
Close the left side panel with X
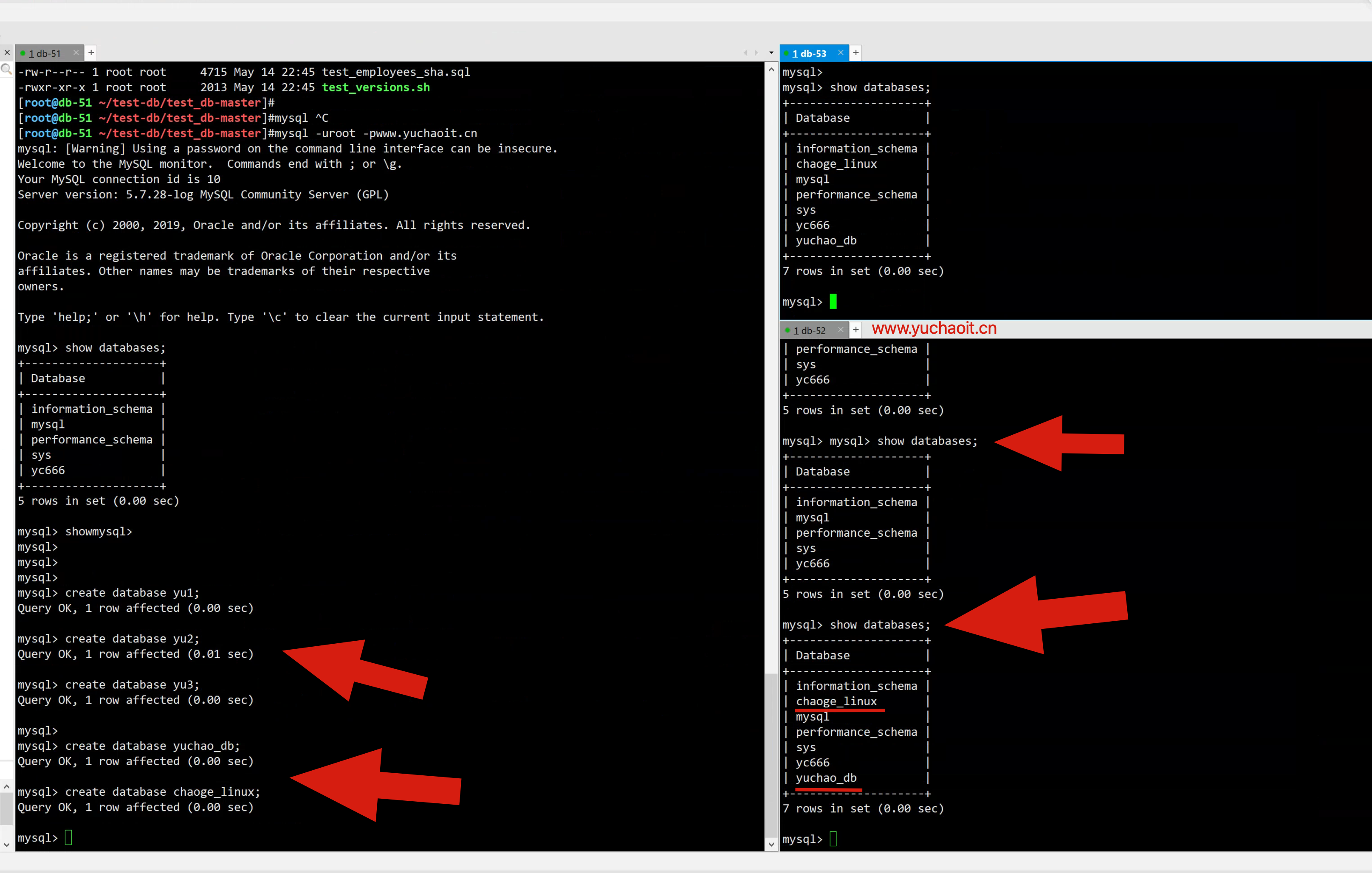[x=7, y=52]
